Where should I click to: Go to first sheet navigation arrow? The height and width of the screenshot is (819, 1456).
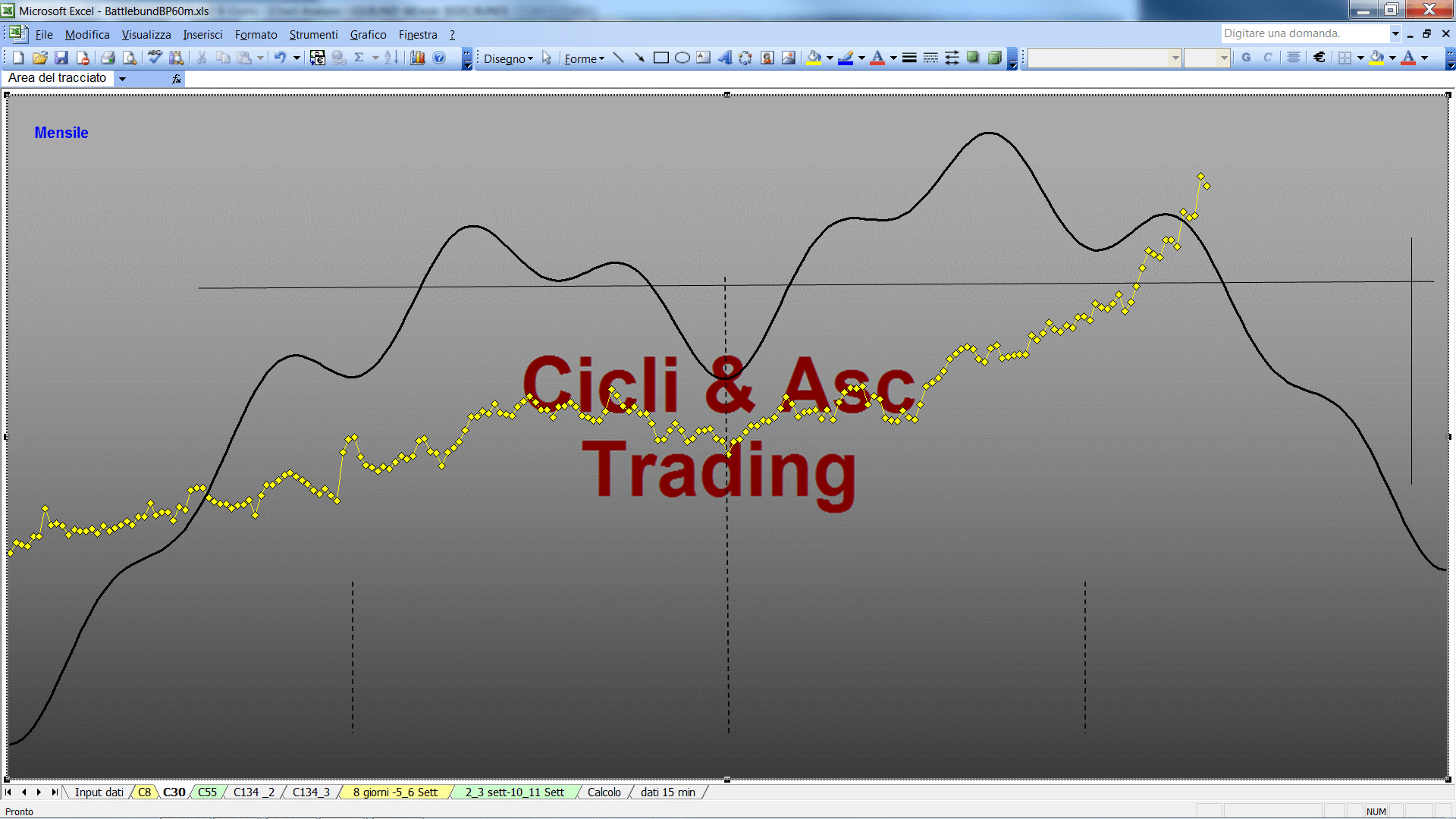tap(8, 792)
